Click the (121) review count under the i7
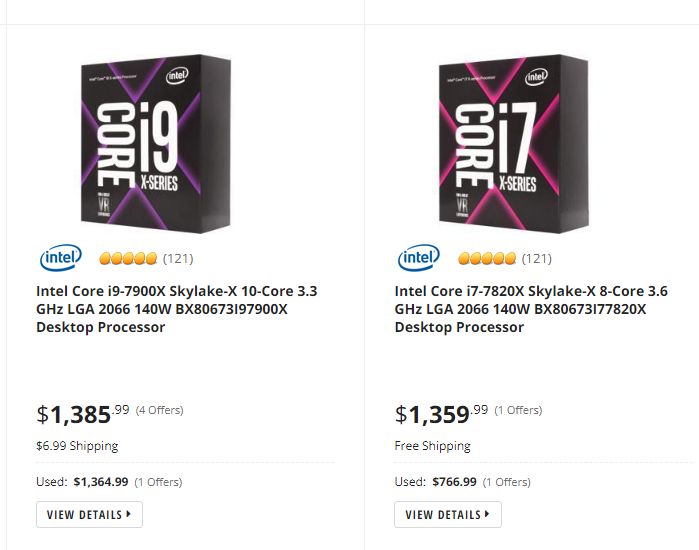This screenshot has height=550, width=699. pyautogui.click(x=536, y=259)
